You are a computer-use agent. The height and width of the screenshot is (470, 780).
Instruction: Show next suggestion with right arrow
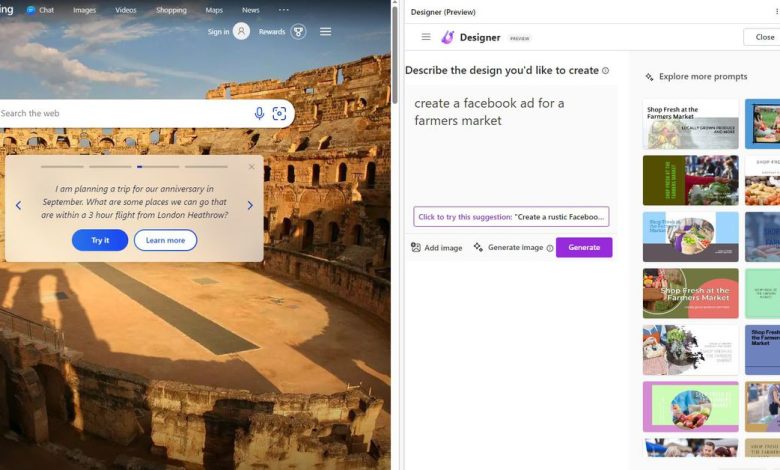pos(250,205)
